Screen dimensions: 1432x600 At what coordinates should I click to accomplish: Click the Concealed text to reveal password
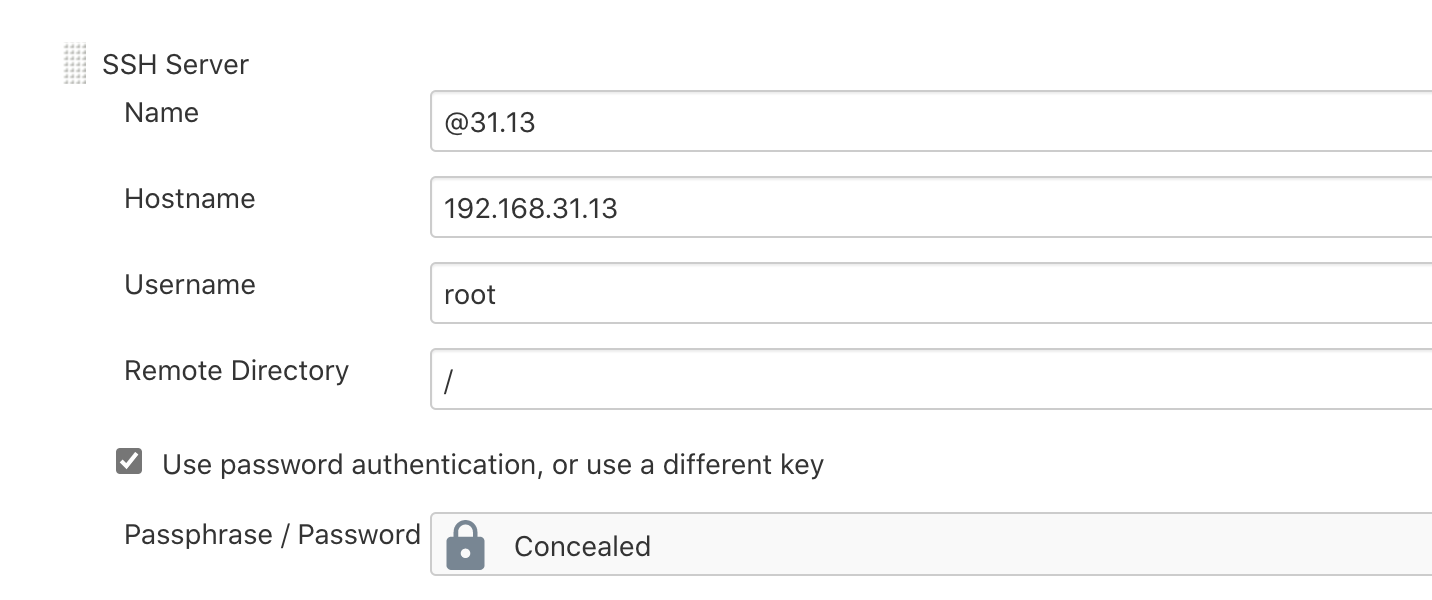pos(582,546)
